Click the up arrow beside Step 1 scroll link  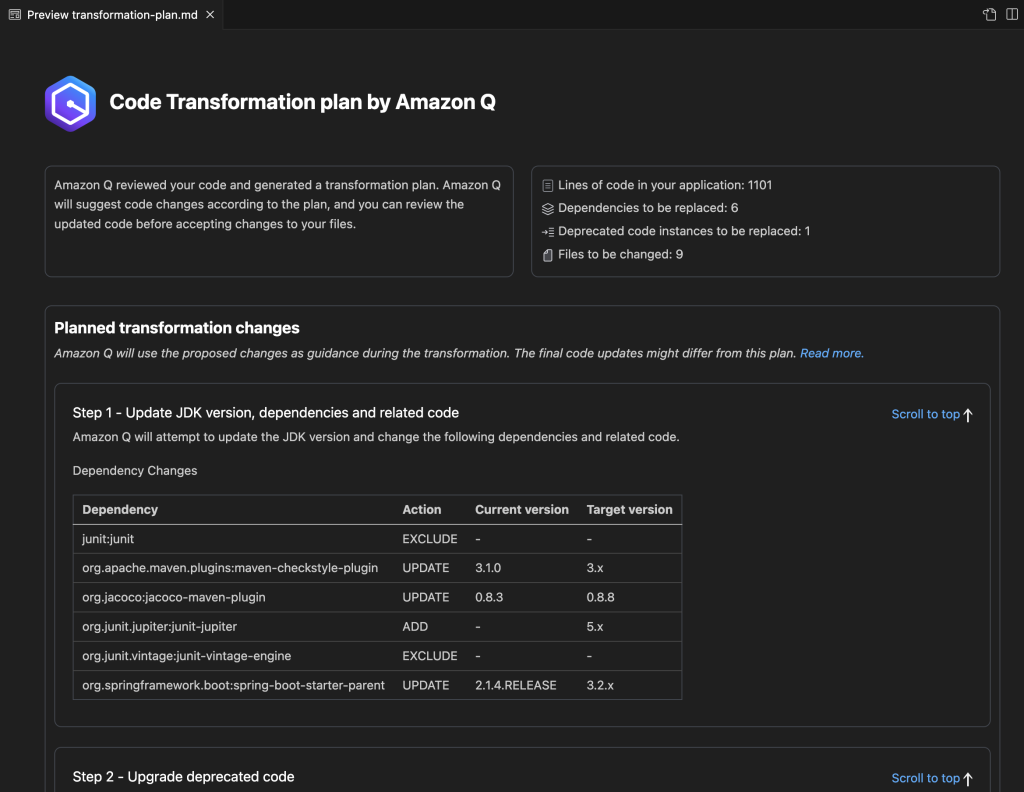click(968, 412)
